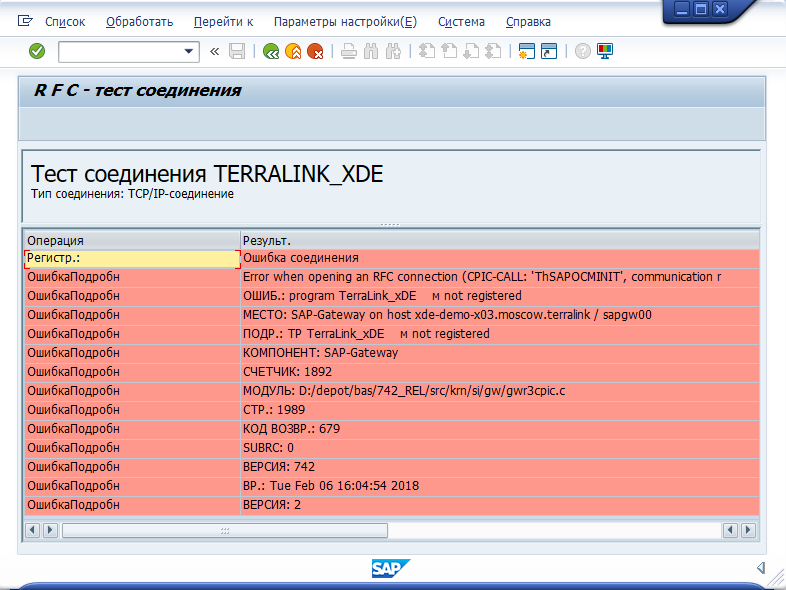Click the horizontal scrollbar thumb under results
This screenshot has height=590, width=786.
pyautogui.click(x=224, y=530)
